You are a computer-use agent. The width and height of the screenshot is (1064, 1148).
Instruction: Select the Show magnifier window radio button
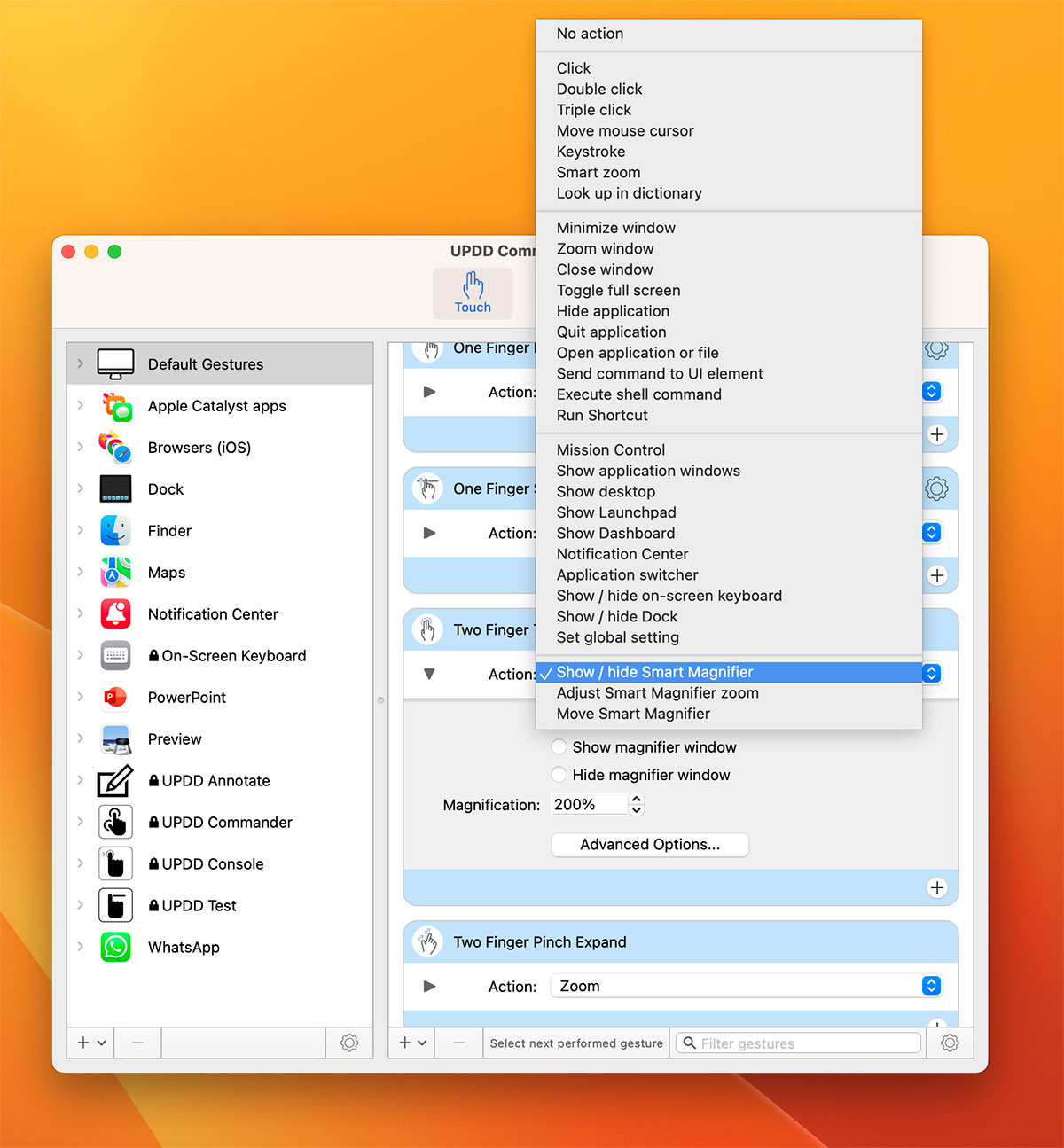tap(559, 746)
